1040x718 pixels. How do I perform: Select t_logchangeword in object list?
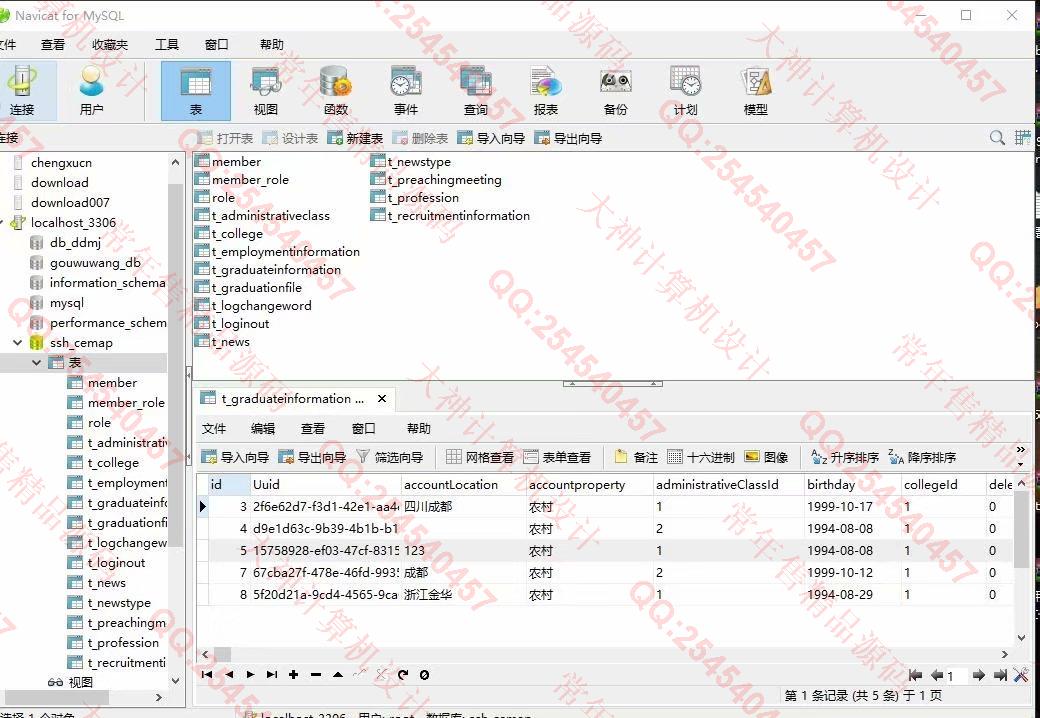coord(253,306)
